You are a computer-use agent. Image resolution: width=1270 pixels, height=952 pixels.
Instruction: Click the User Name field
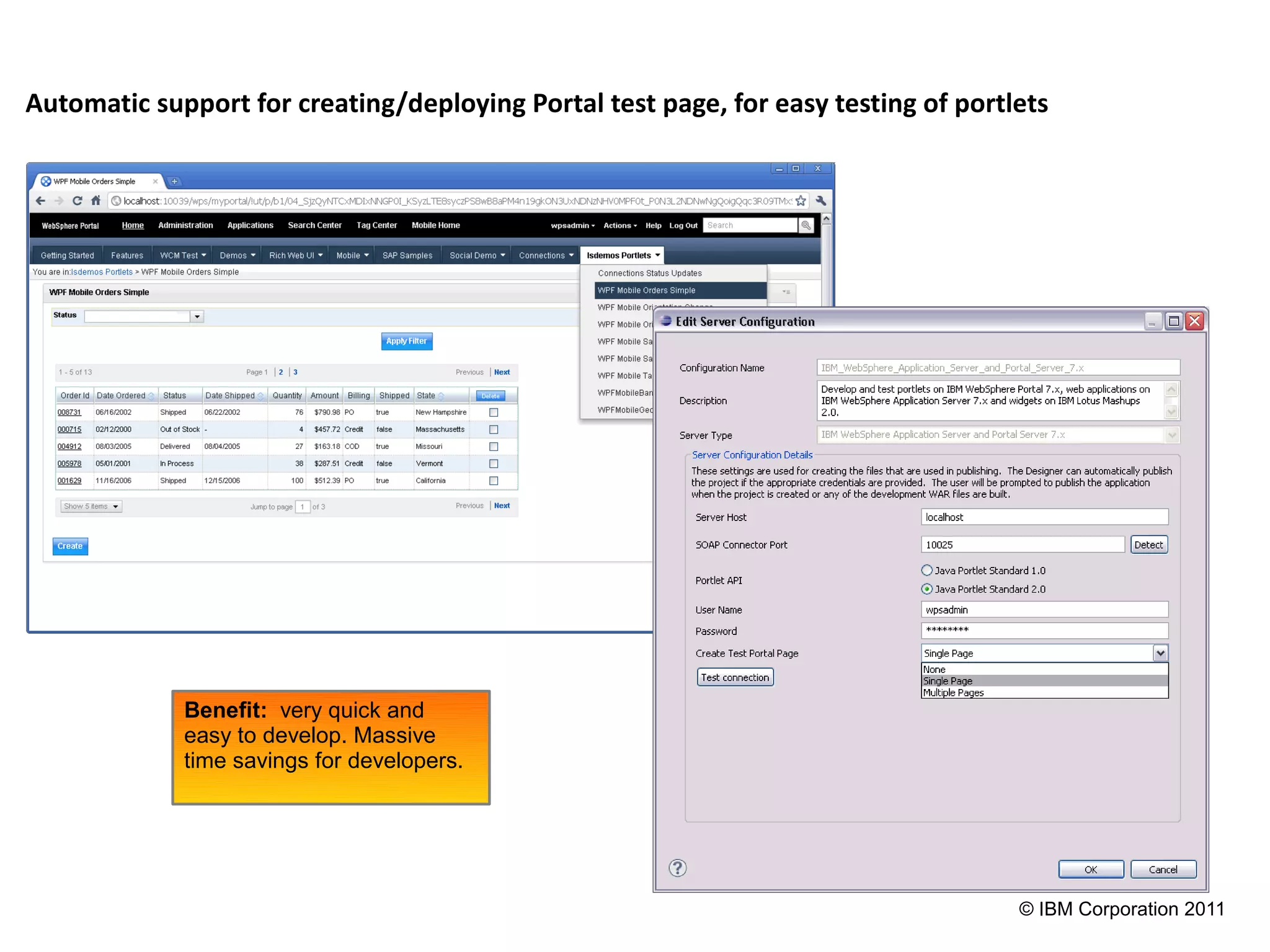[1044, 610]
